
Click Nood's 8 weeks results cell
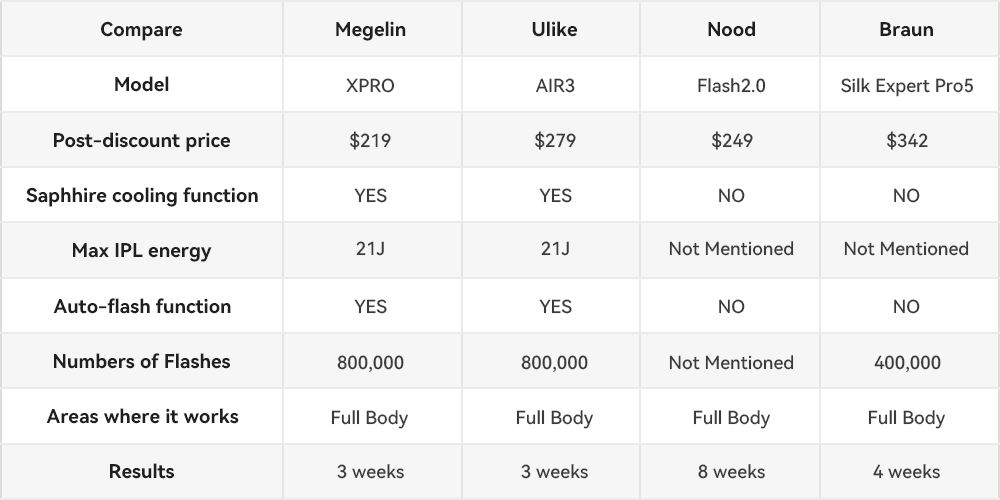point(732,472)
